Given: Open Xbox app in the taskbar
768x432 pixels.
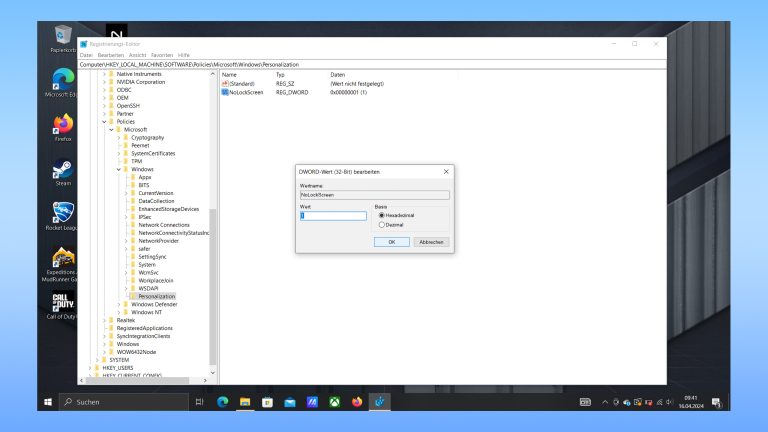Looking at the screenshot, I should point(334,401).
